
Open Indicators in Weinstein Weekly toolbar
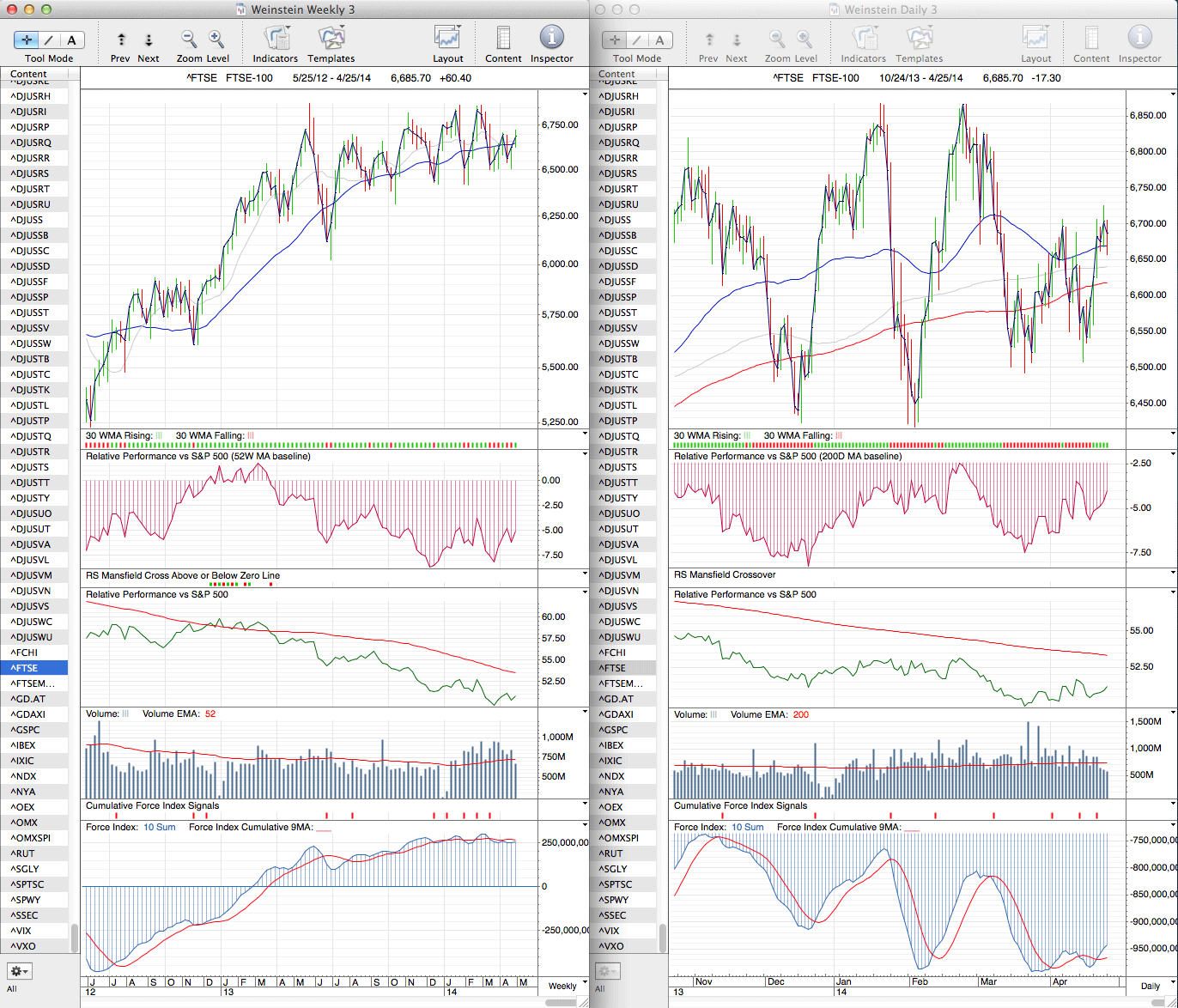(x=276, y=39)
